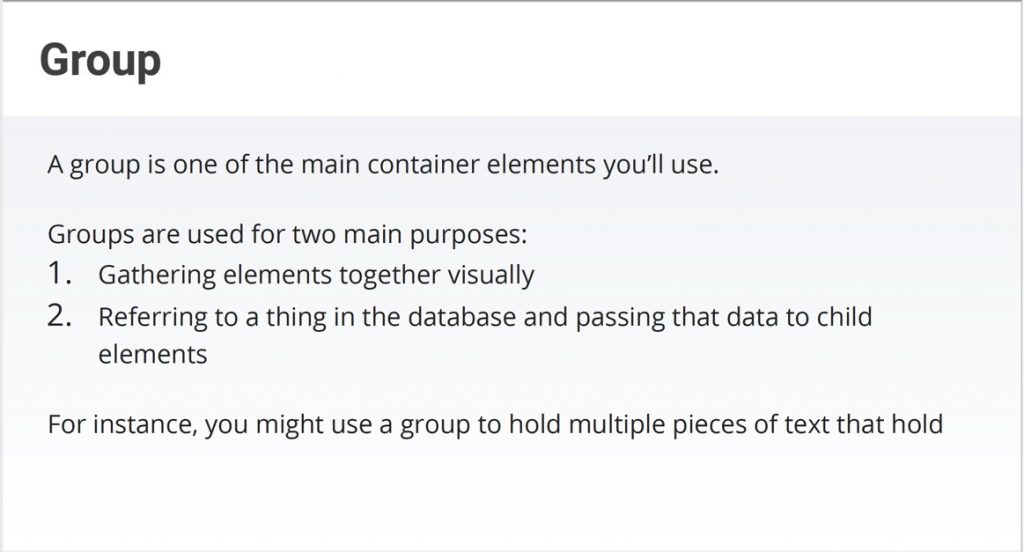Select the line 'Groups are used for two main purposes'
Image resolution: width=1024 pixels, height=552 pixels.
click(x=287, y=235)
